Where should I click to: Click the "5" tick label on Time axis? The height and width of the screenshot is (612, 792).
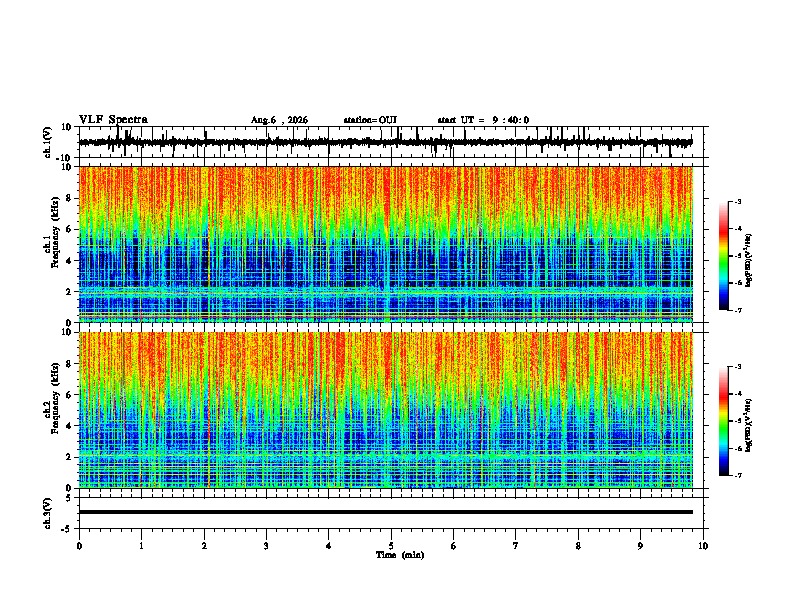391,546
